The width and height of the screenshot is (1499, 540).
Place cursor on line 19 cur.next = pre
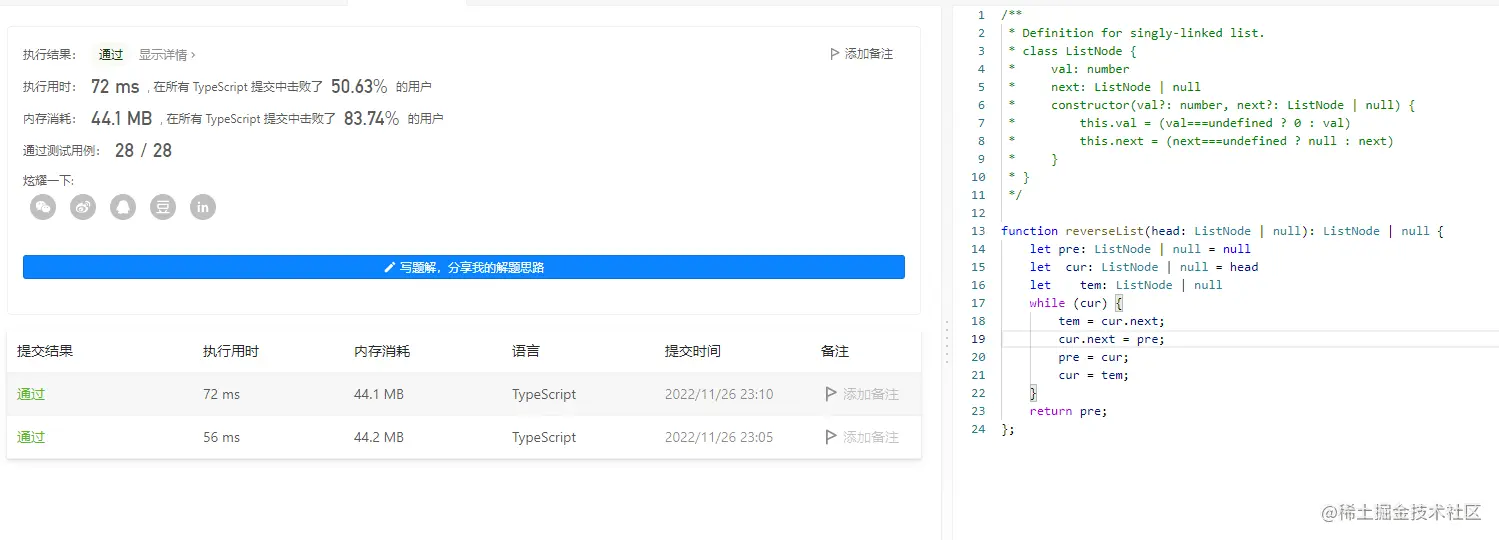coord(1111,339)
